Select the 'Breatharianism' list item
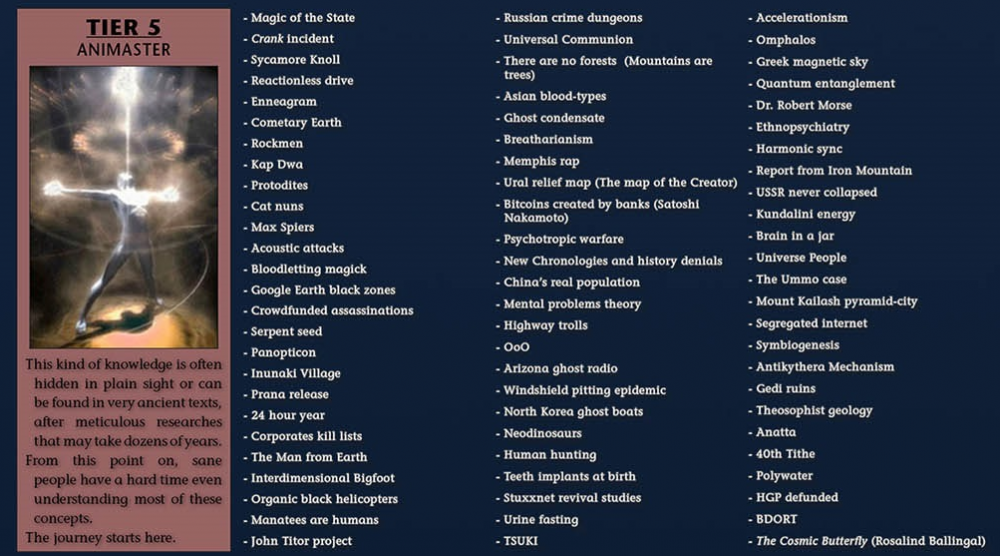Screen dimensions: 1000x556 point(548,139)
